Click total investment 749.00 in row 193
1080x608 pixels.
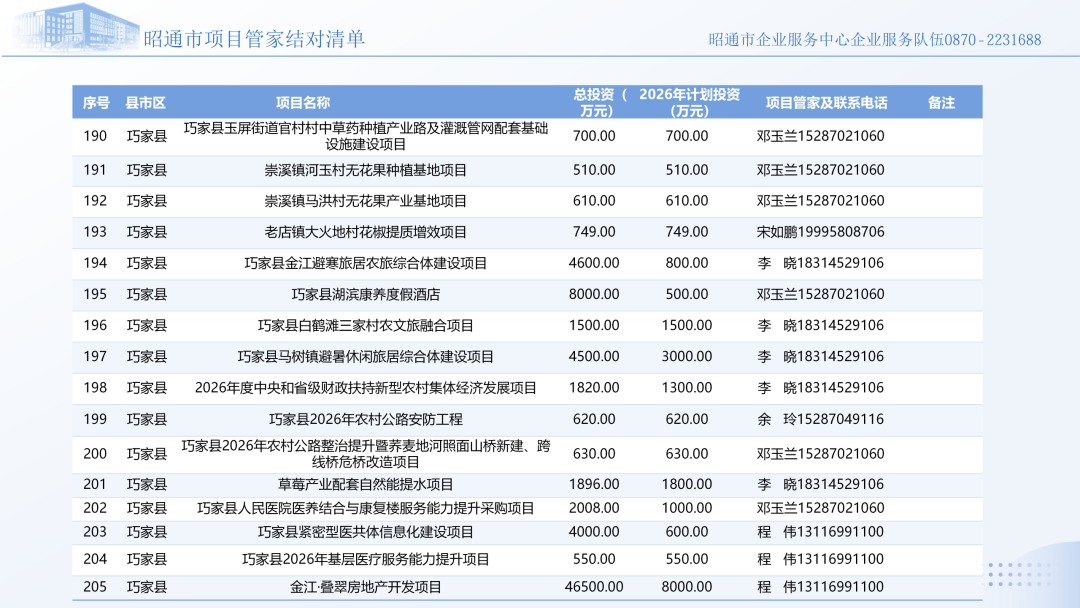pos(594,232)
